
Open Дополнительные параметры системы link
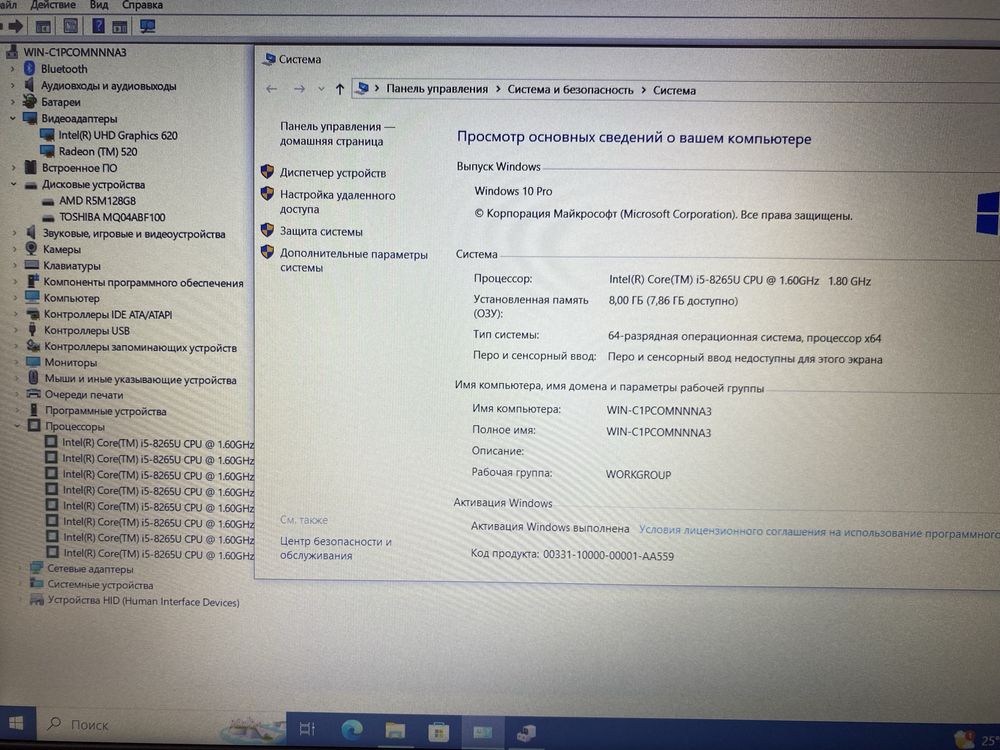(x=353, y=261)
